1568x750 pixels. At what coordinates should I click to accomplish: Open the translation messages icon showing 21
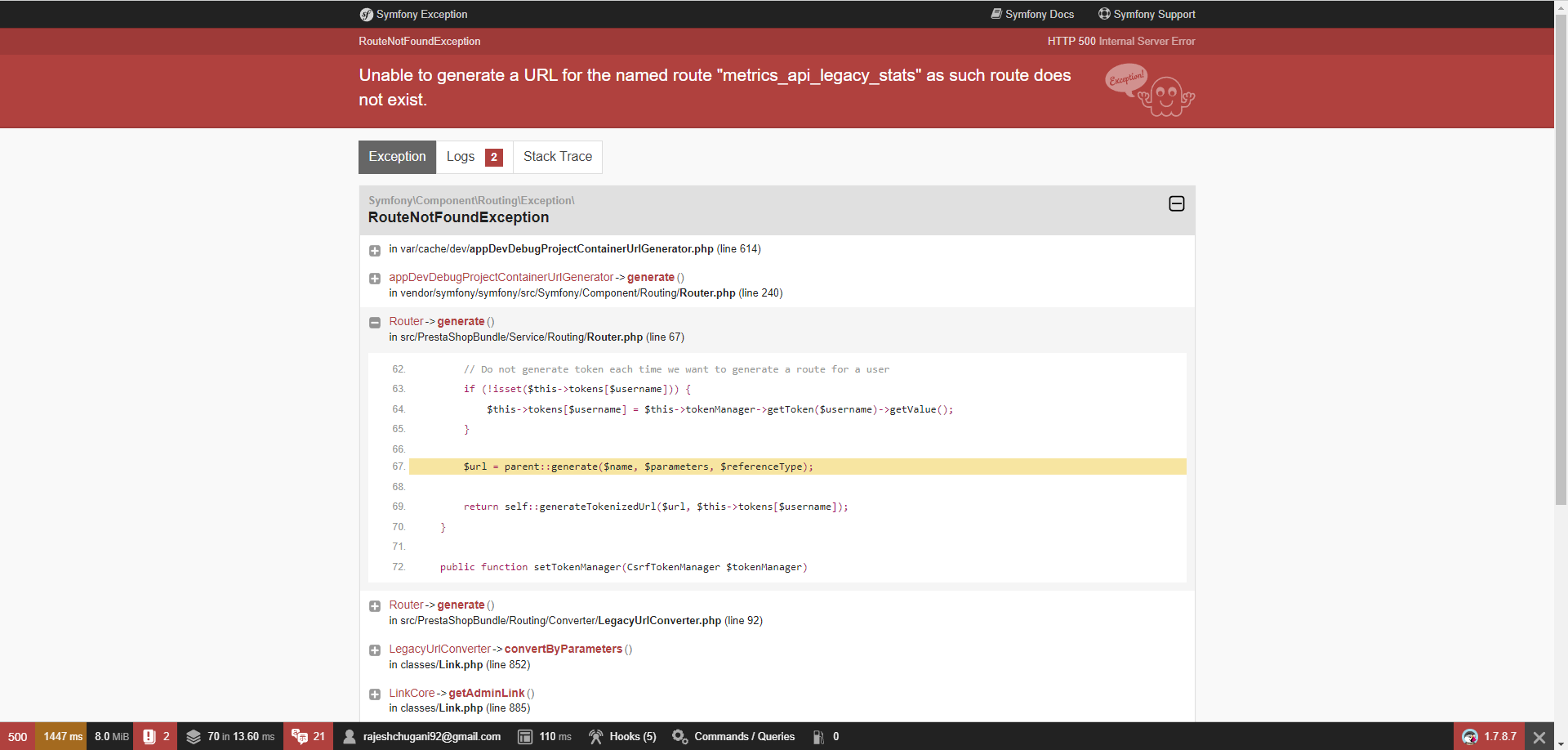[x=299, y=736]
